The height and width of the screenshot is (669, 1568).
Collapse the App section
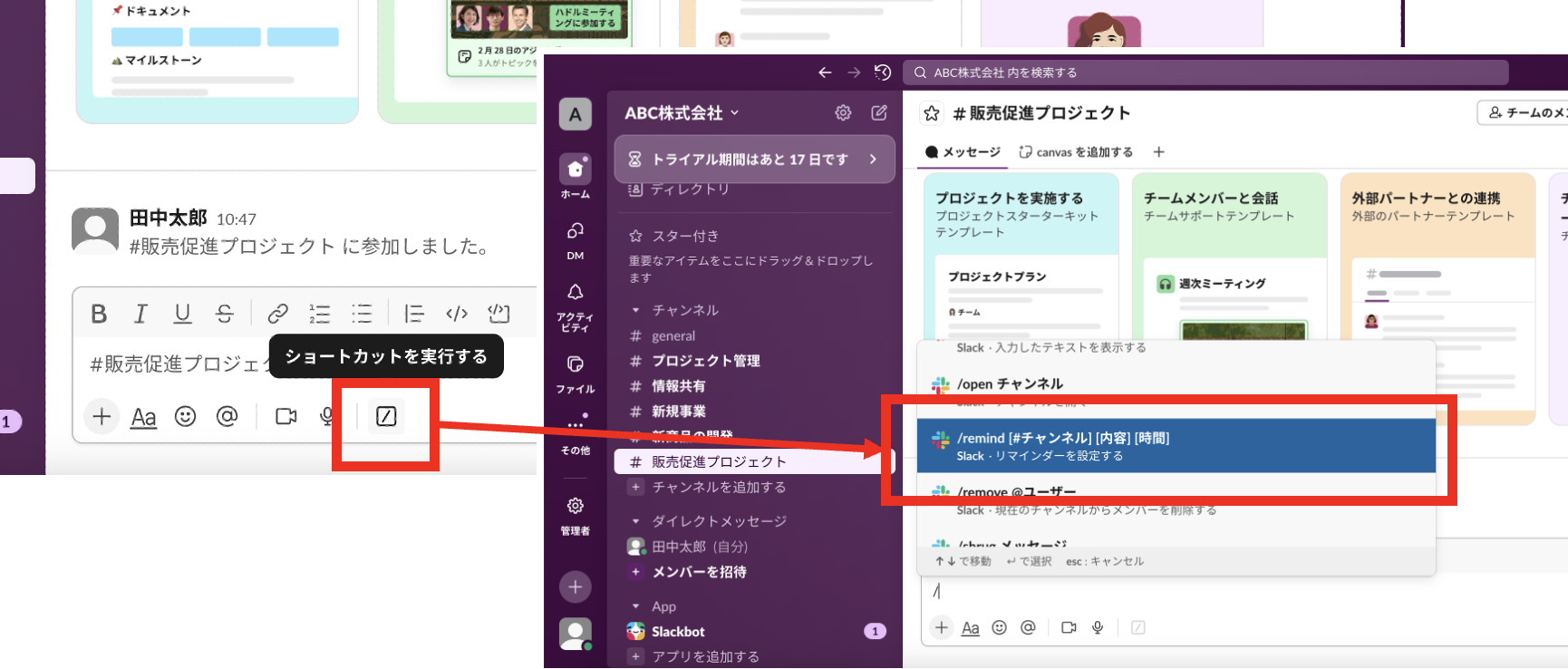click(x=635, y=606)
